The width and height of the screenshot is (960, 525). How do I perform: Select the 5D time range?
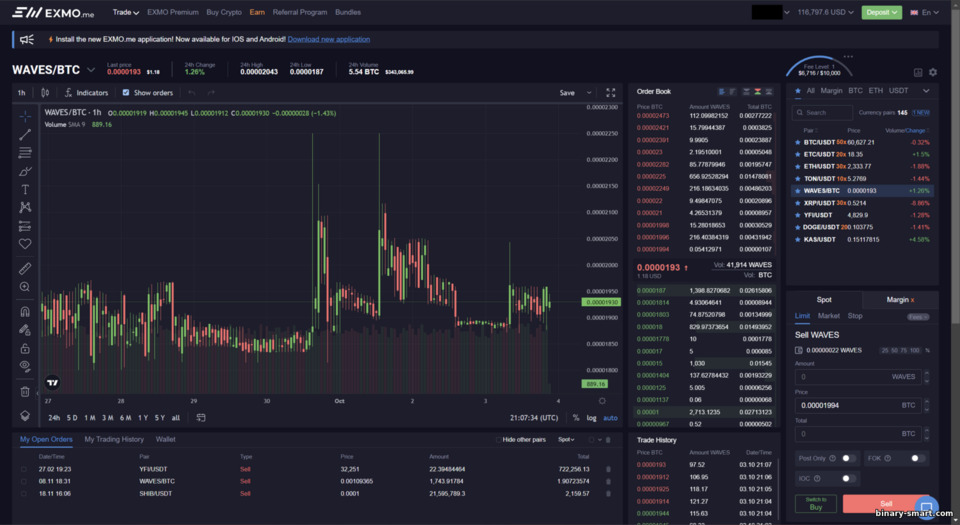coord(72,417)
